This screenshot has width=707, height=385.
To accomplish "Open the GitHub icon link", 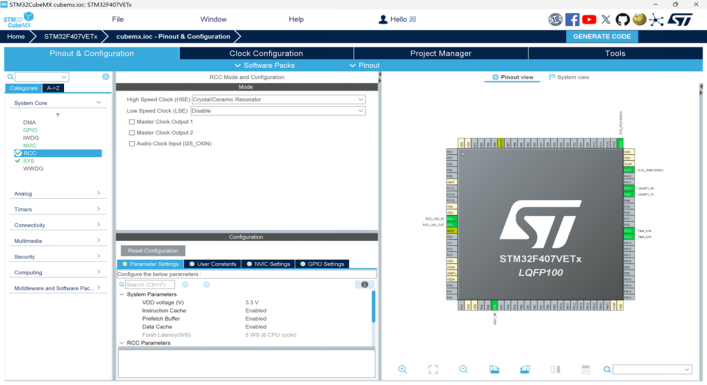I will coord(623,19).
